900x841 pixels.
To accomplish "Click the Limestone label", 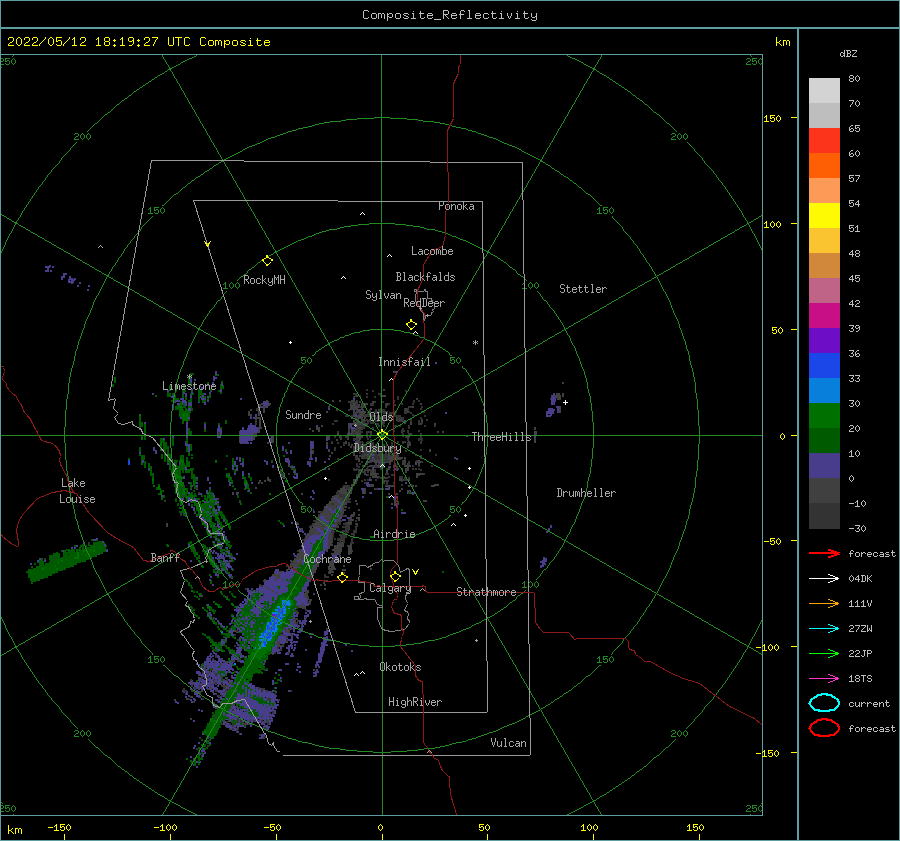I will (189, 386).
